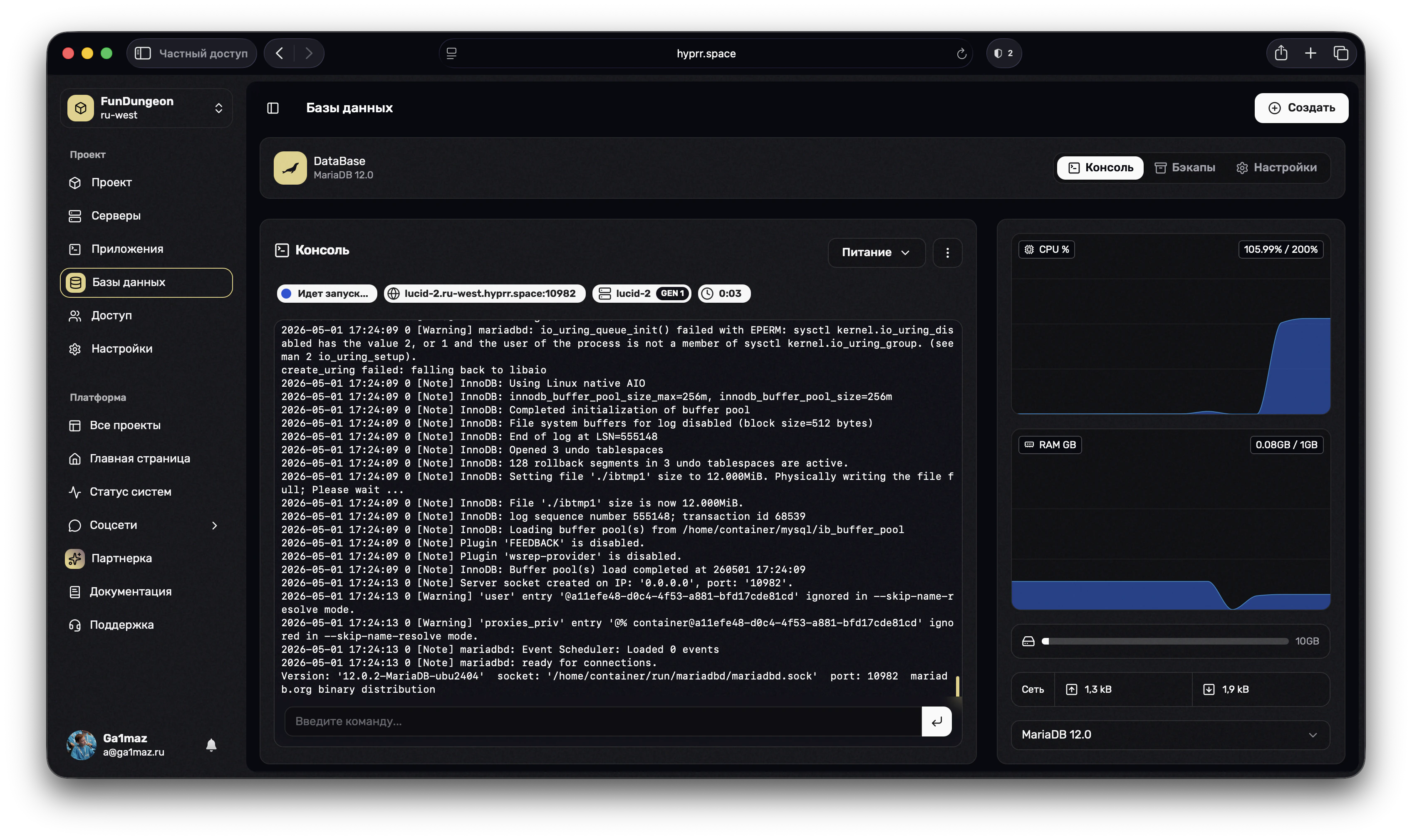Viewport: 1412px width, 840px height.
Task: Click the Идет запуск status badge
Action: pos(327,293)
